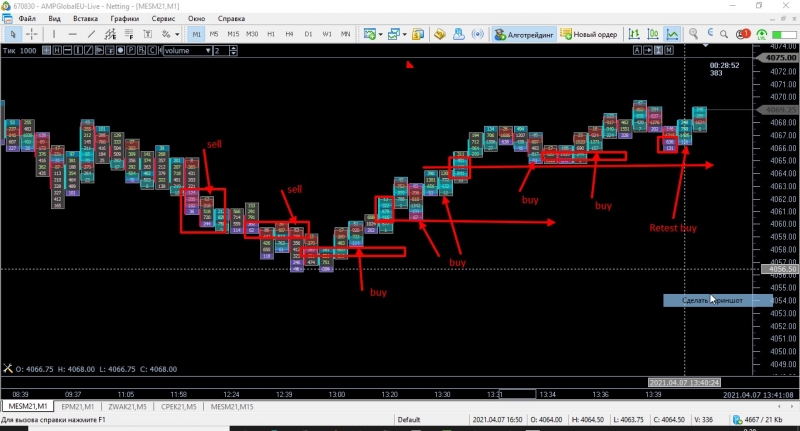Switch to the MESM21,M15 chart tab
Image resolution: width=800 pixels, height=431 pixels.
tap(232, 407)
